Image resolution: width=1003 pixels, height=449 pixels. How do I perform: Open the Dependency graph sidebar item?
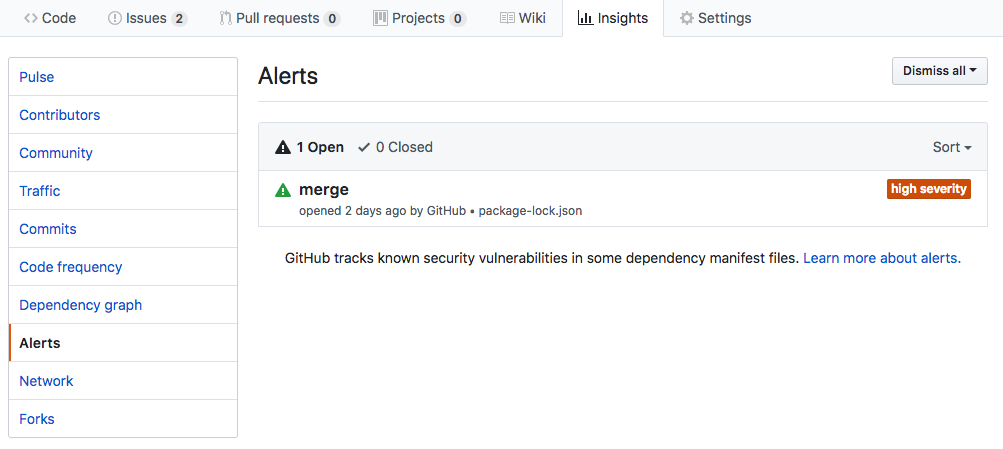123,305
